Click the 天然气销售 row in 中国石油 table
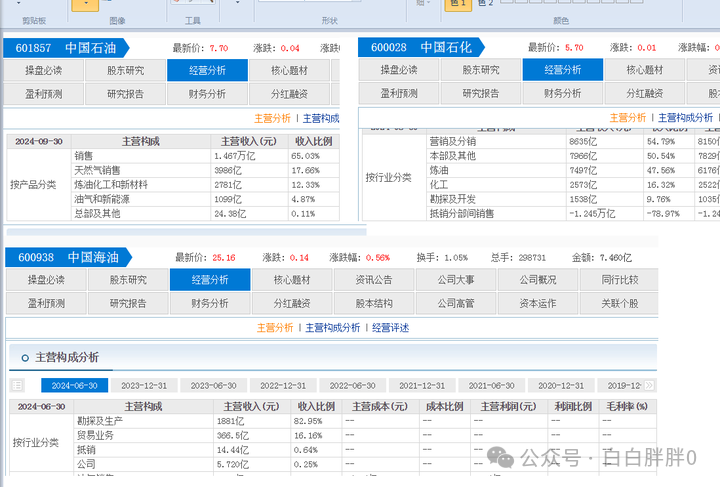 coord(205,170)
